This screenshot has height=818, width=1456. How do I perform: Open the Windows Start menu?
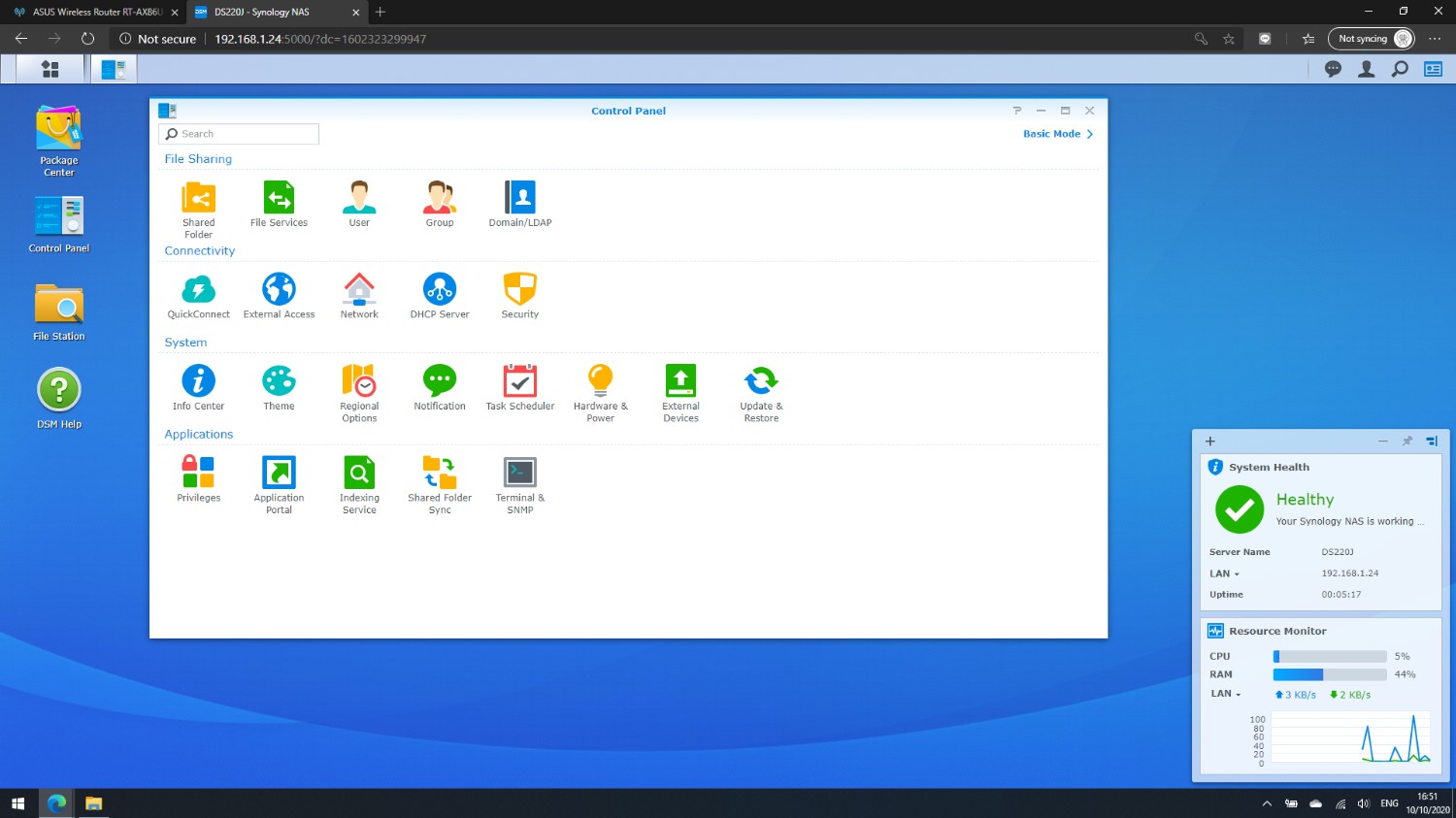[x=17, y=803]
